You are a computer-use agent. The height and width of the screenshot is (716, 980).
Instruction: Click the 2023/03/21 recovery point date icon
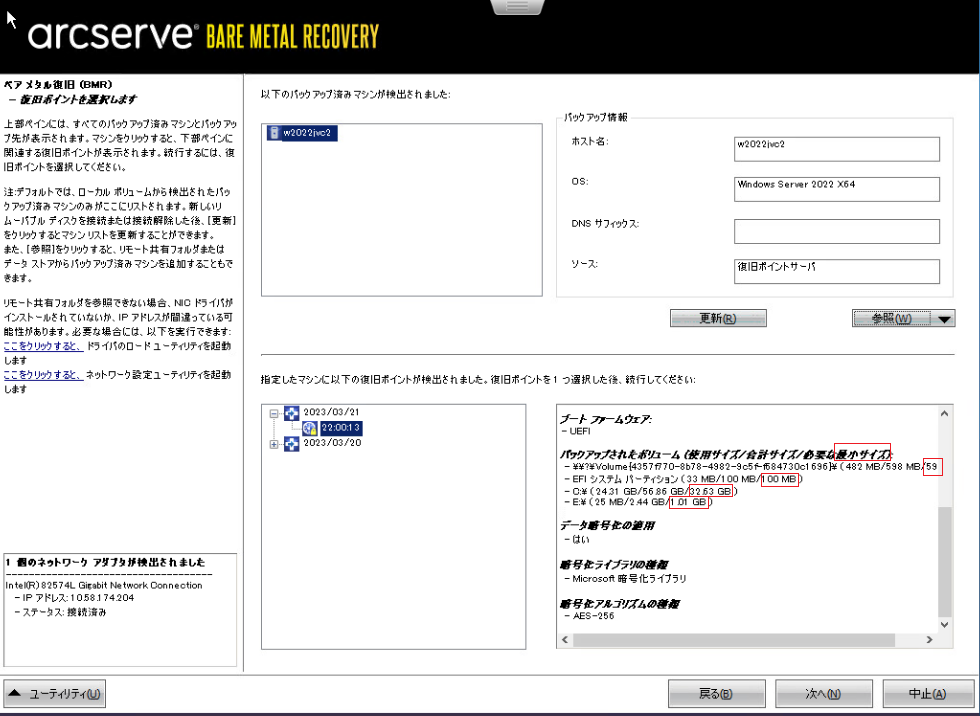[x=291, y=413]
